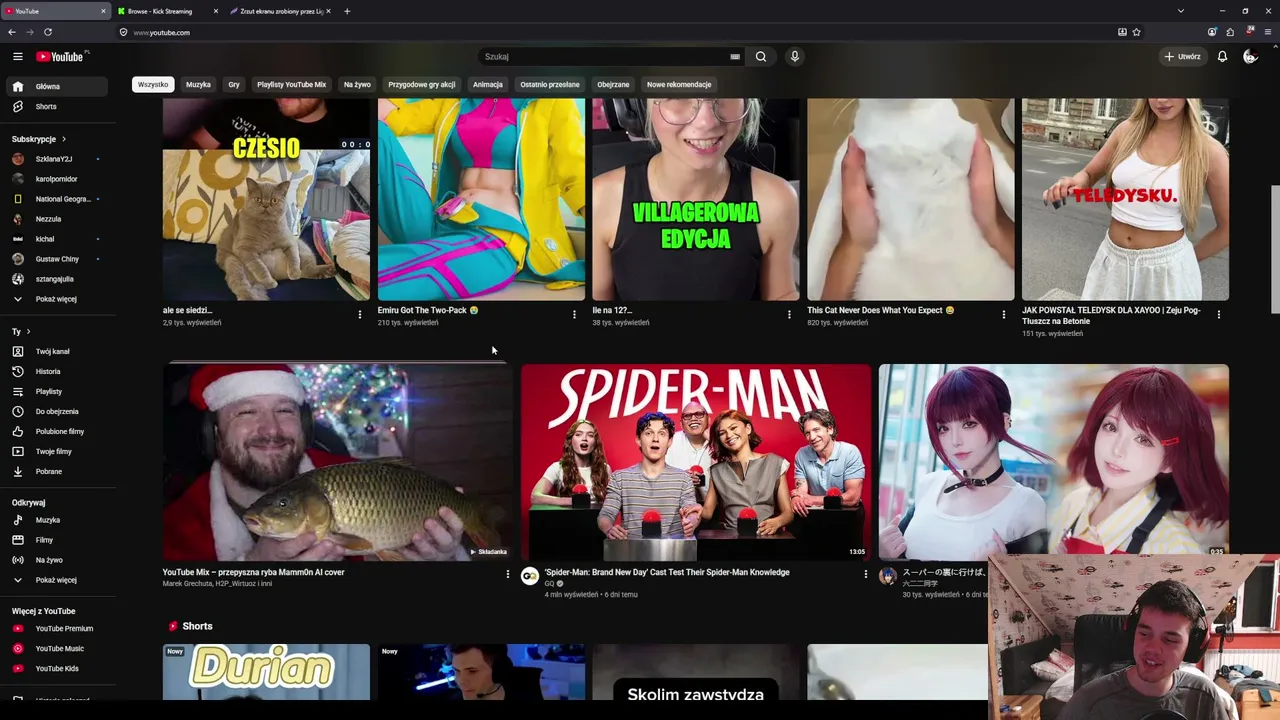Select the Playlisty YouTube Mix chip
The width and height of the screenshot is (1280, 720).
click(292, 85)
